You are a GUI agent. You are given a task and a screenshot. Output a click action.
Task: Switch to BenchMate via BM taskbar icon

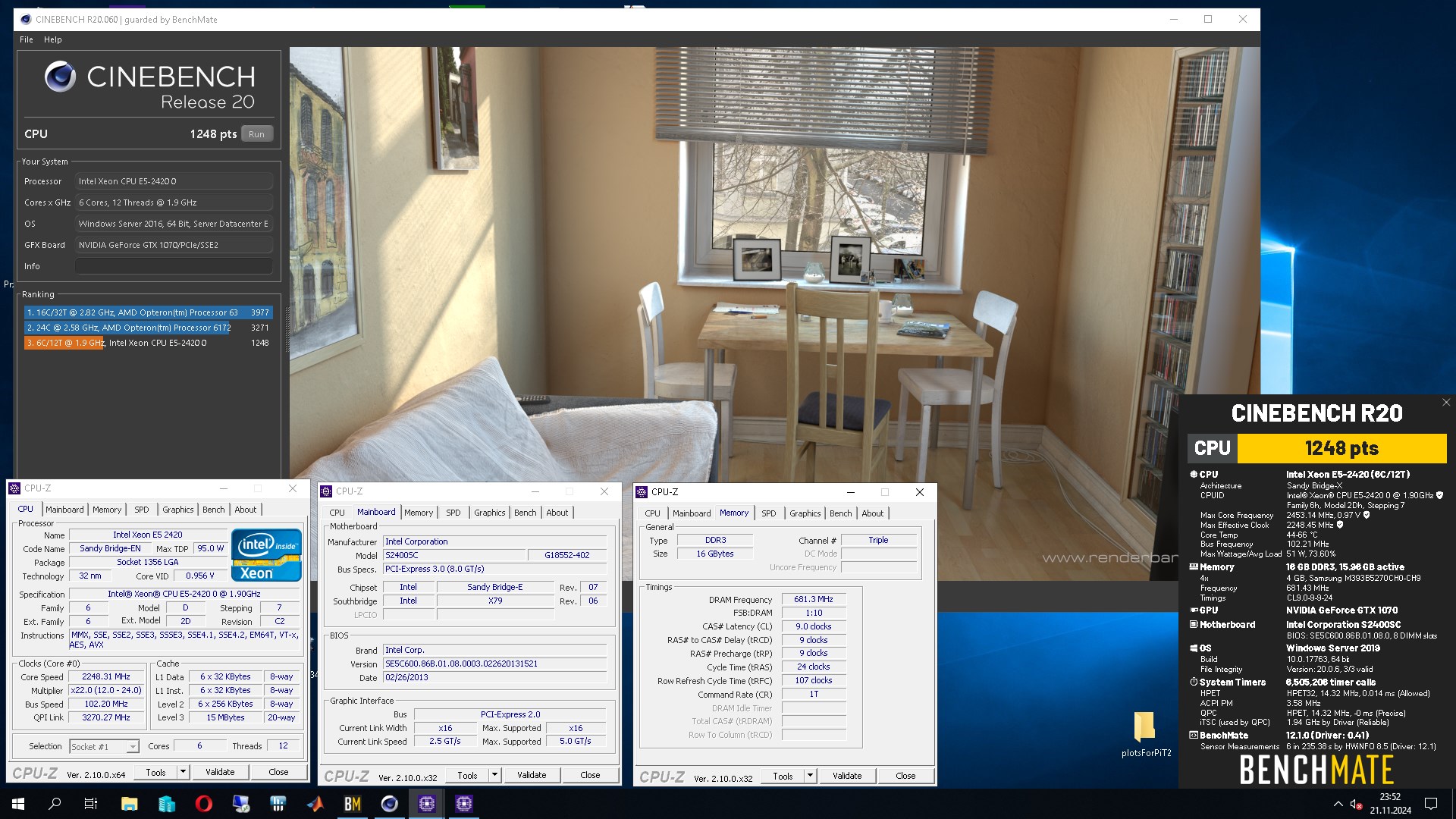353,804
